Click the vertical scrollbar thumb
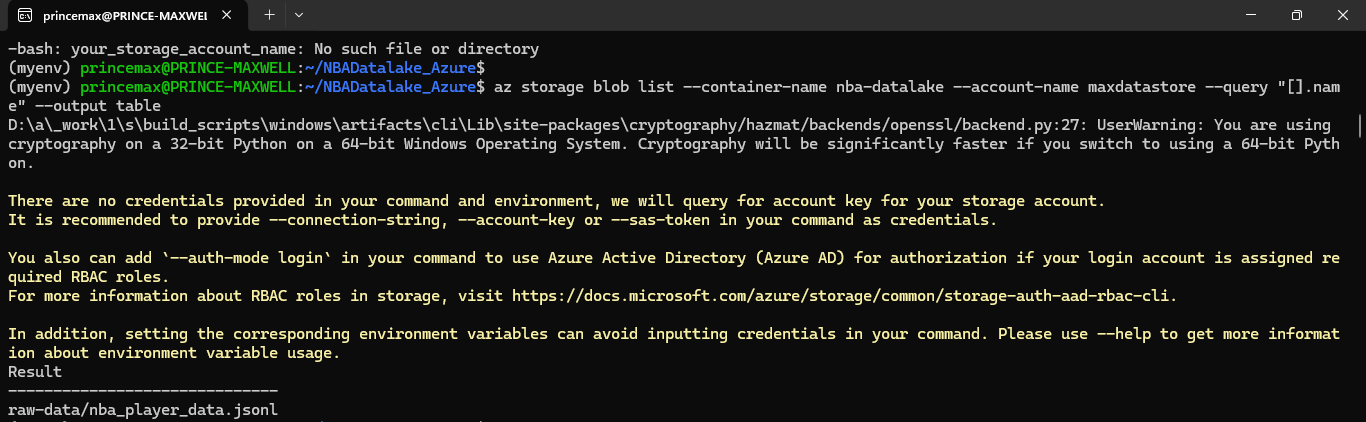 click(1359, 127)
